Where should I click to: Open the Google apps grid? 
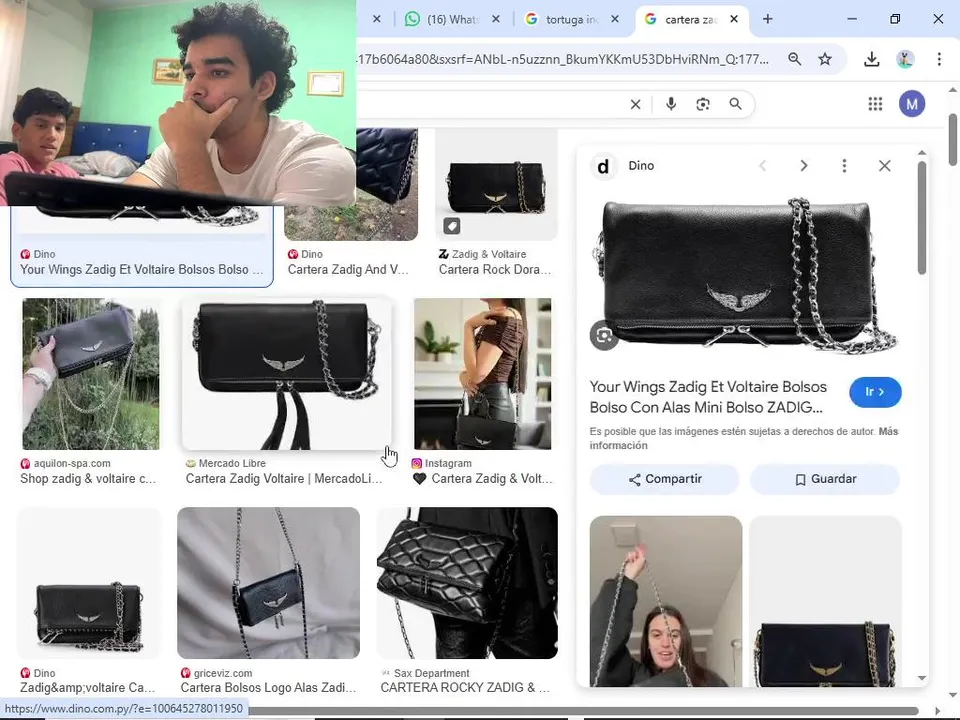[875, 104]
